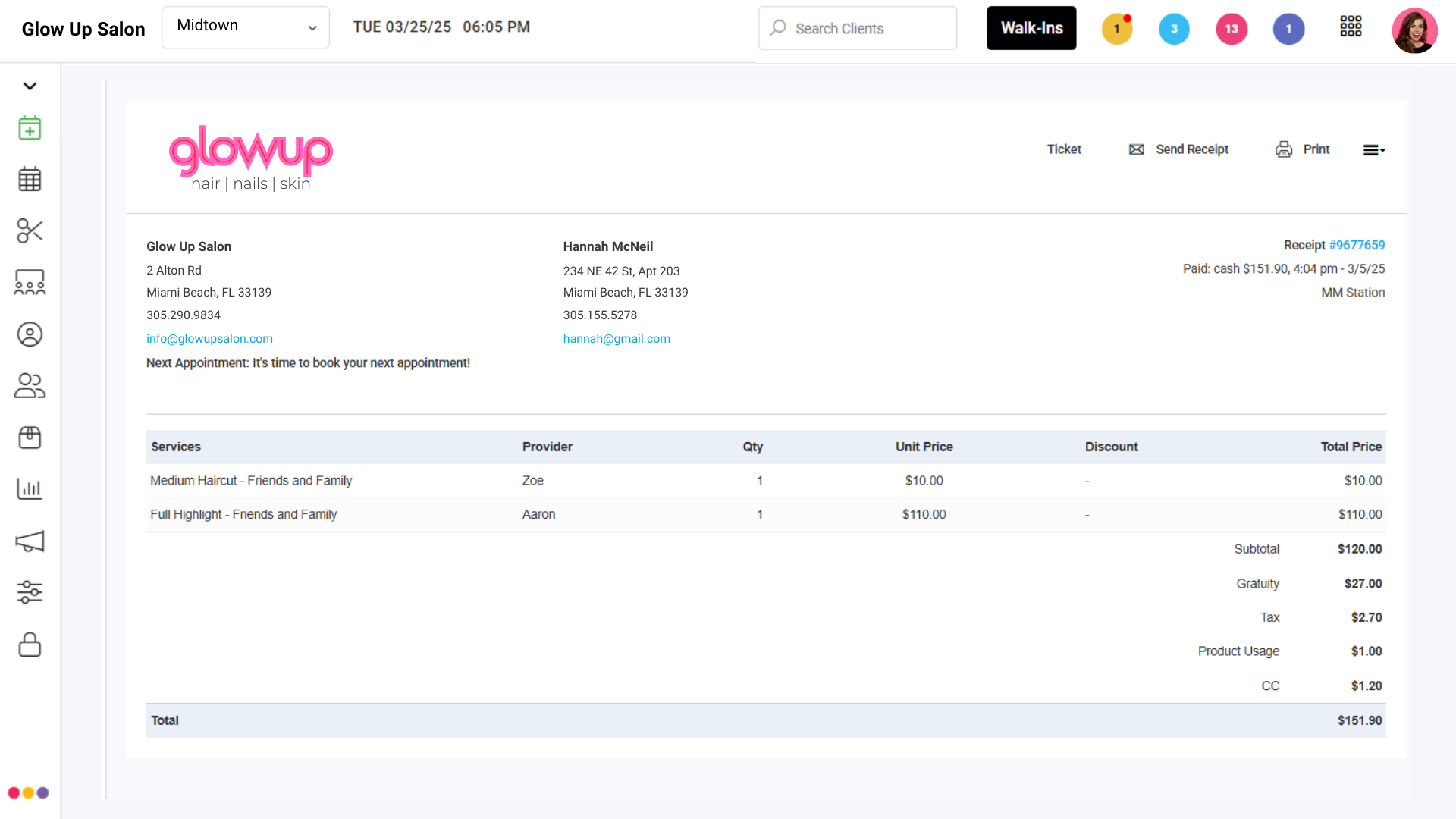The width and height of the screenshot is (1456, 819).
Task: Open the single client profile icon
Action: pyautogui.click(x=30, y=334)
